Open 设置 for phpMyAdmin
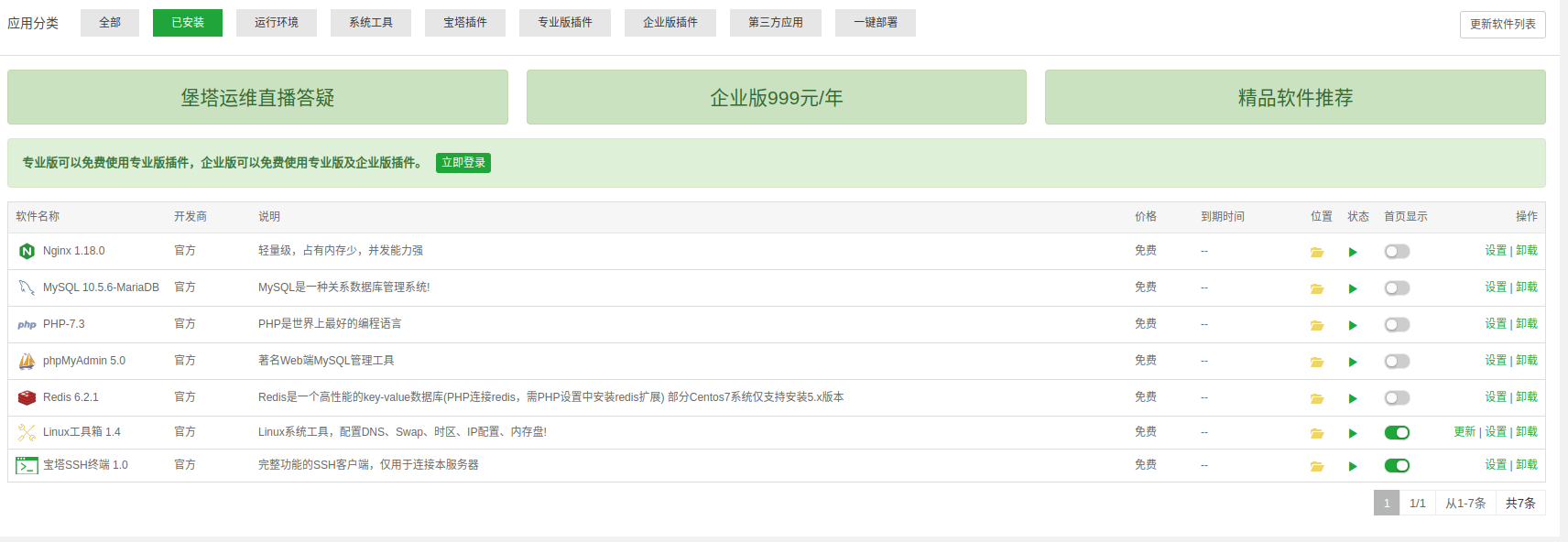This screenshot has height=542, width=1568. (1496, 360)
